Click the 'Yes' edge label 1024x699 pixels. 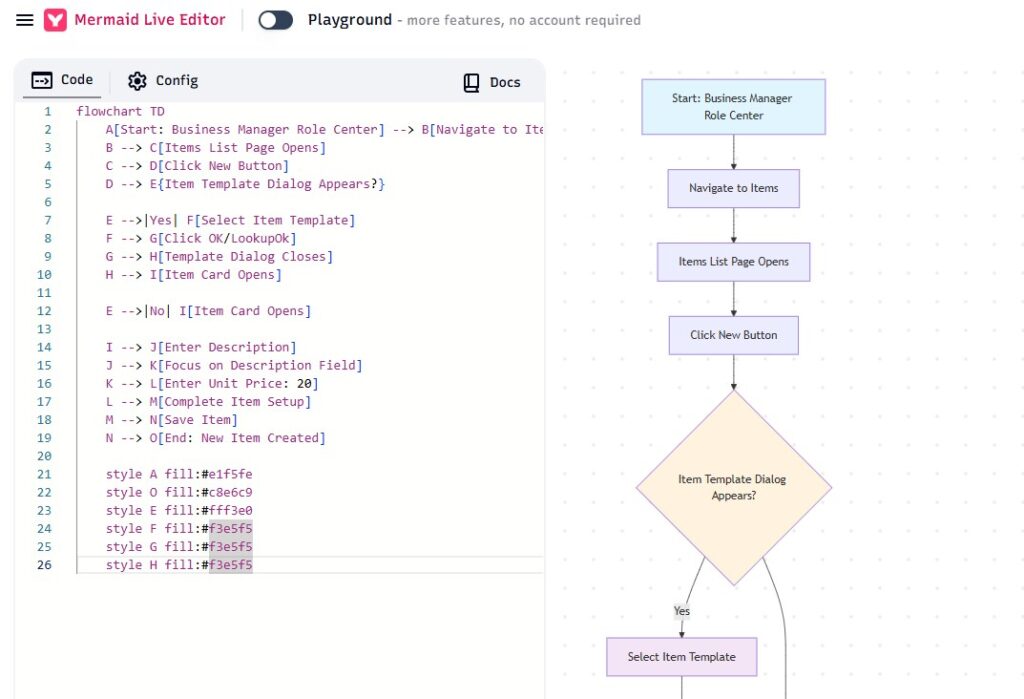[681, 611]
